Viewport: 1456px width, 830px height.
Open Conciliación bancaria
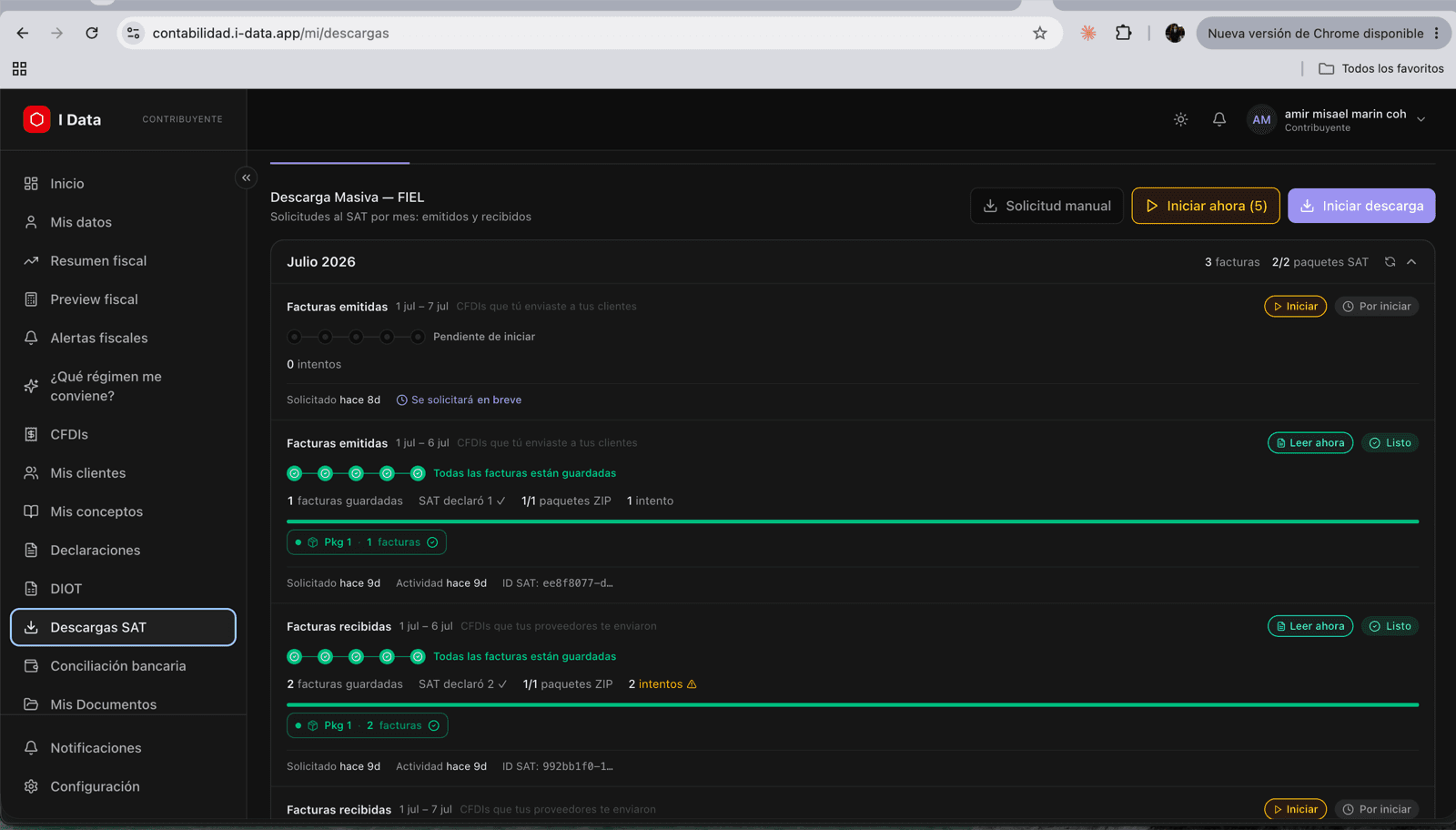pyautogui.click(x=123, y=666)
